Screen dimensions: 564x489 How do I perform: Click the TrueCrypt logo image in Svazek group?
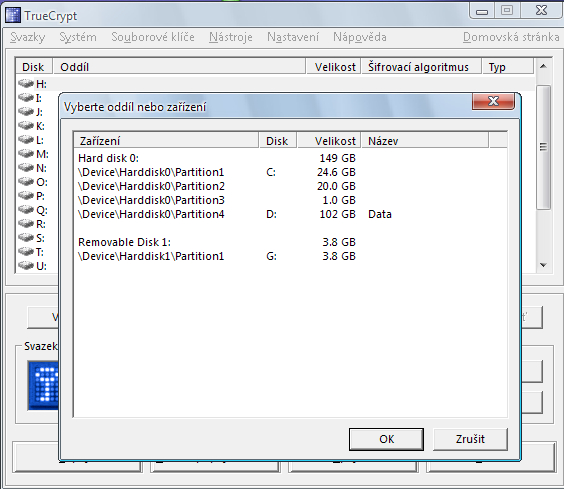click(x=43, y=385)
